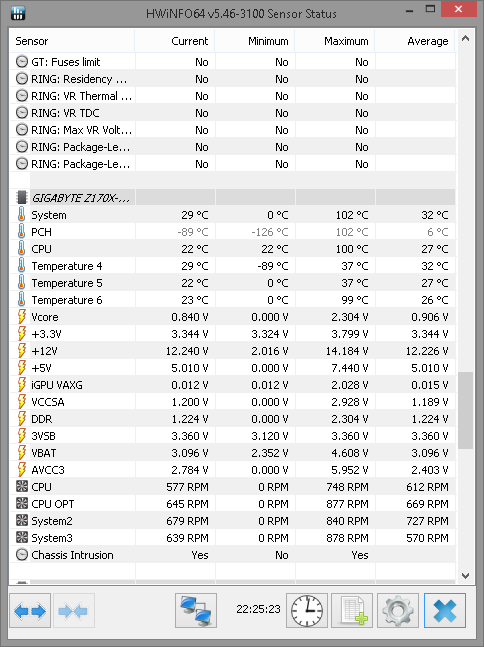Click the expand layout arrows button
The image size is (484, 647).
[30, 610]
